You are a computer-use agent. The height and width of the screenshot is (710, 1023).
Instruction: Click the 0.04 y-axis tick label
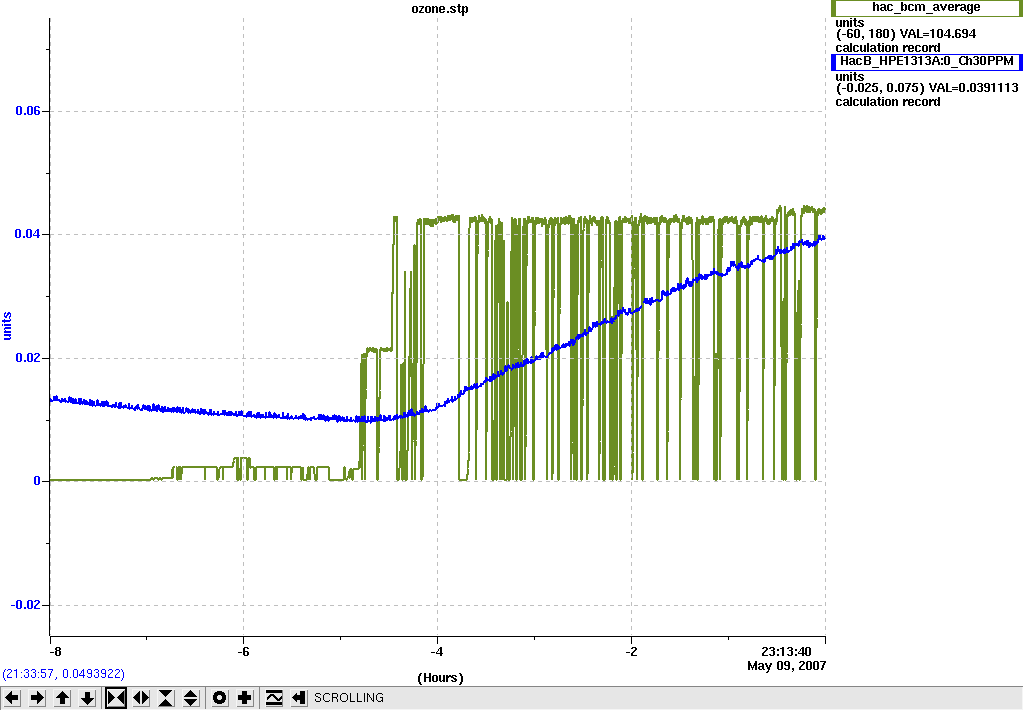coord(28,234)
